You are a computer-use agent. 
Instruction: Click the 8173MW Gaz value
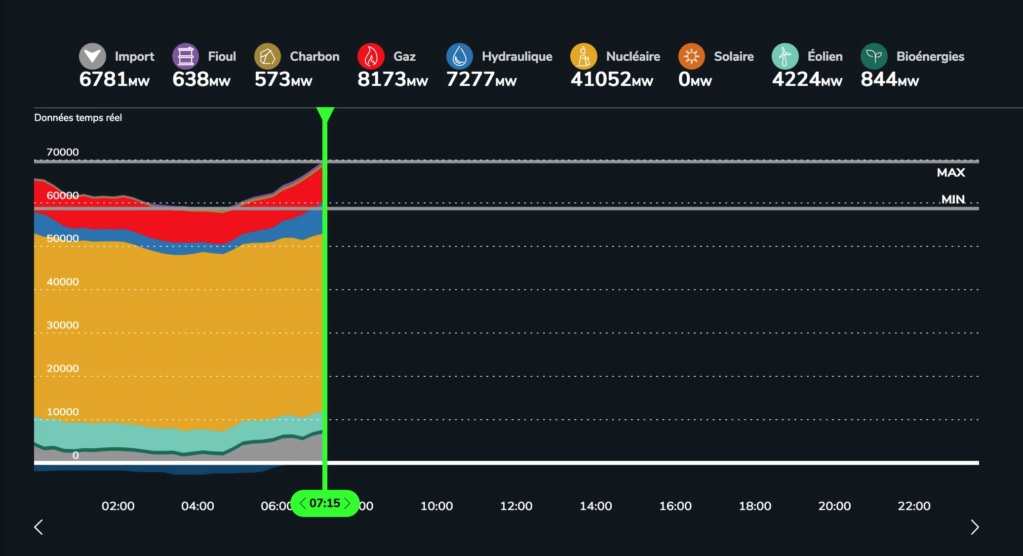[x=392, y=80]
